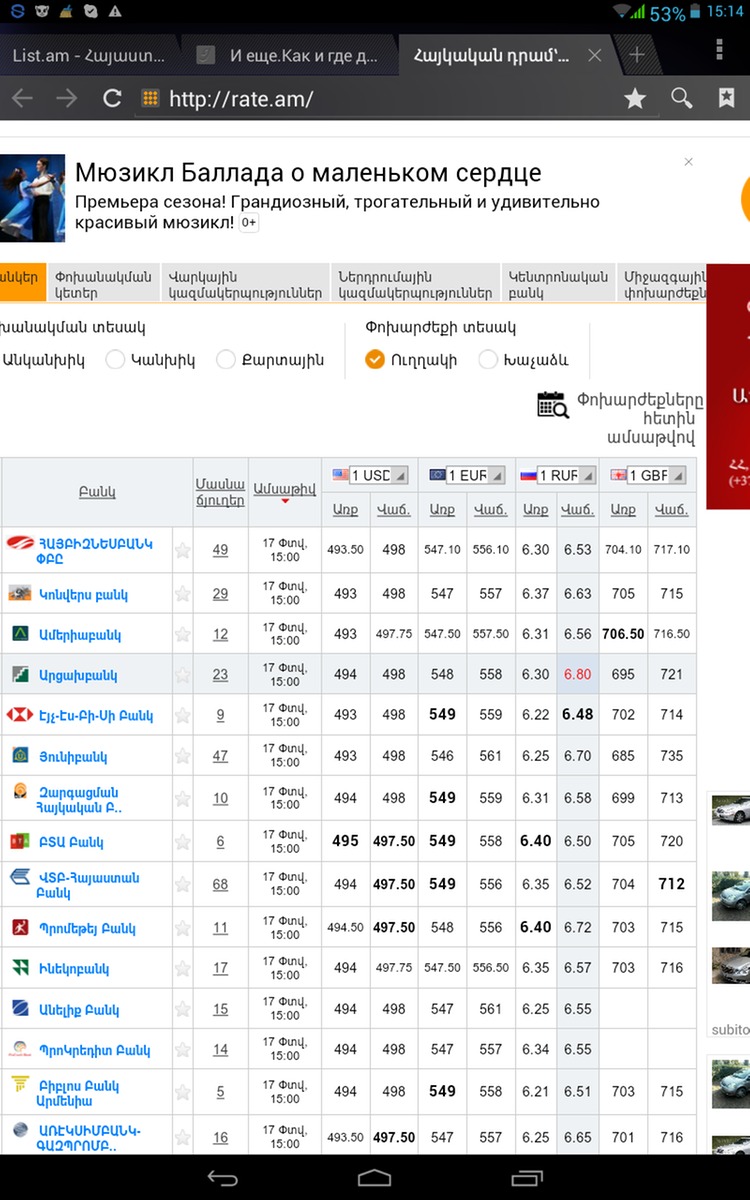Tap the Android home navigation button

[x=374, y=1178]
